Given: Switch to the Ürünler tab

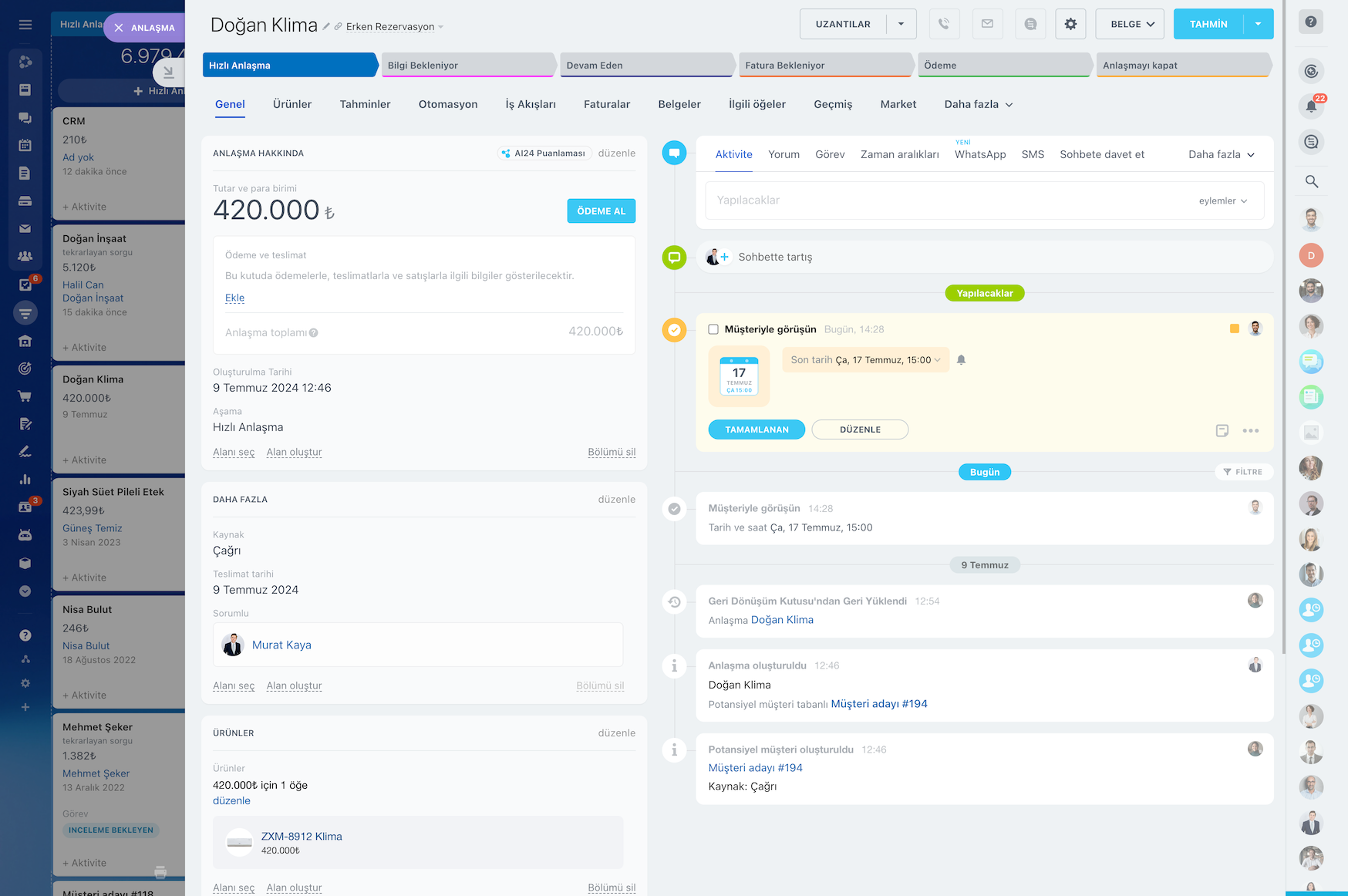Looking at the screenshot, I should pyautogui.click(x=292, y=104).
